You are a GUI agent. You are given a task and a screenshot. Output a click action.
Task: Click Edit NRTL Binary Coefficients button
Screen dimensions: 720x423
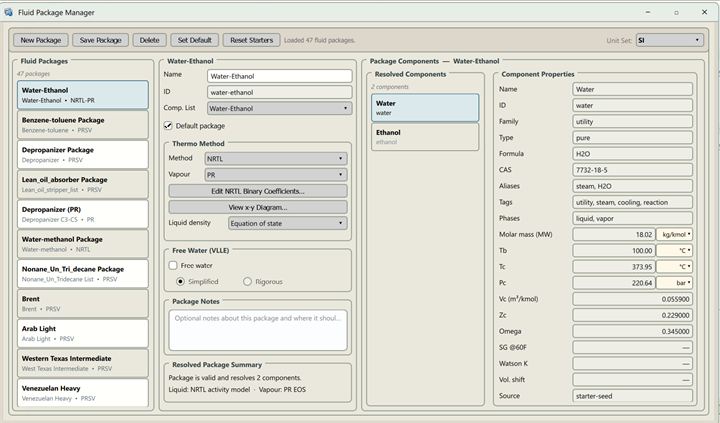tap(258, 191)
